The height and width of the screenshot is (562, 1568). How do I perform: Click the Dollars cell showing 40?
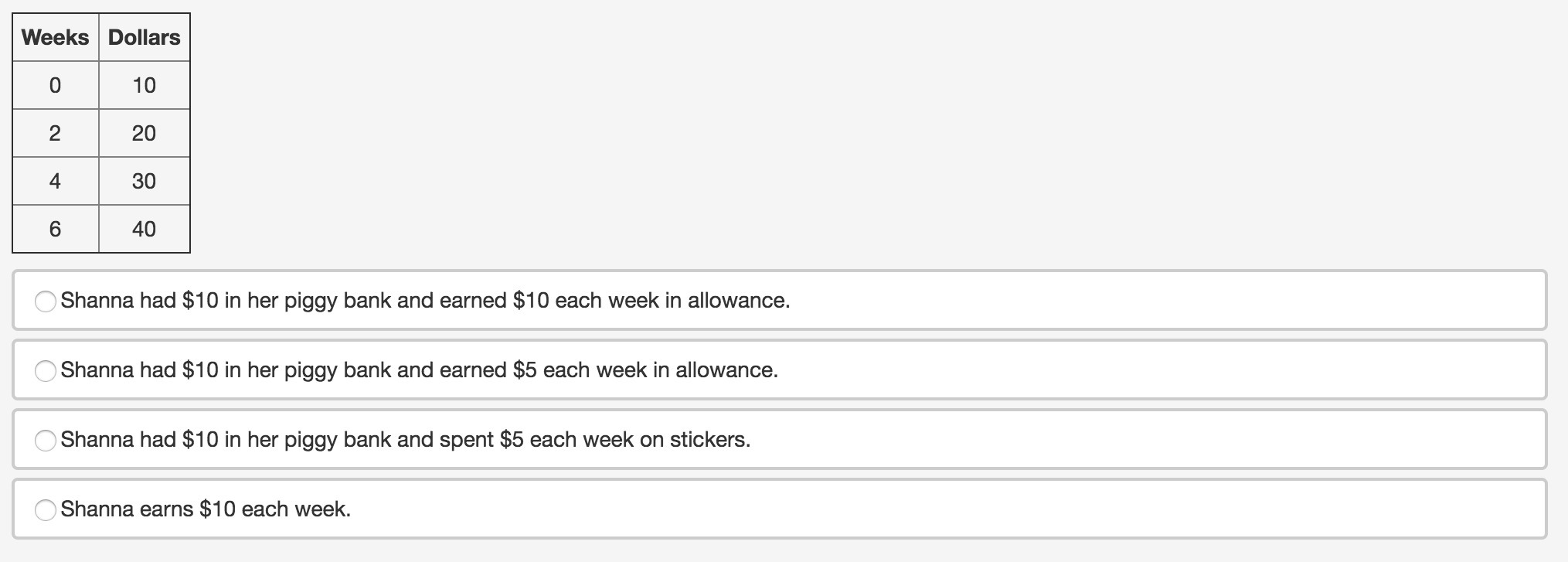[144, 229]
